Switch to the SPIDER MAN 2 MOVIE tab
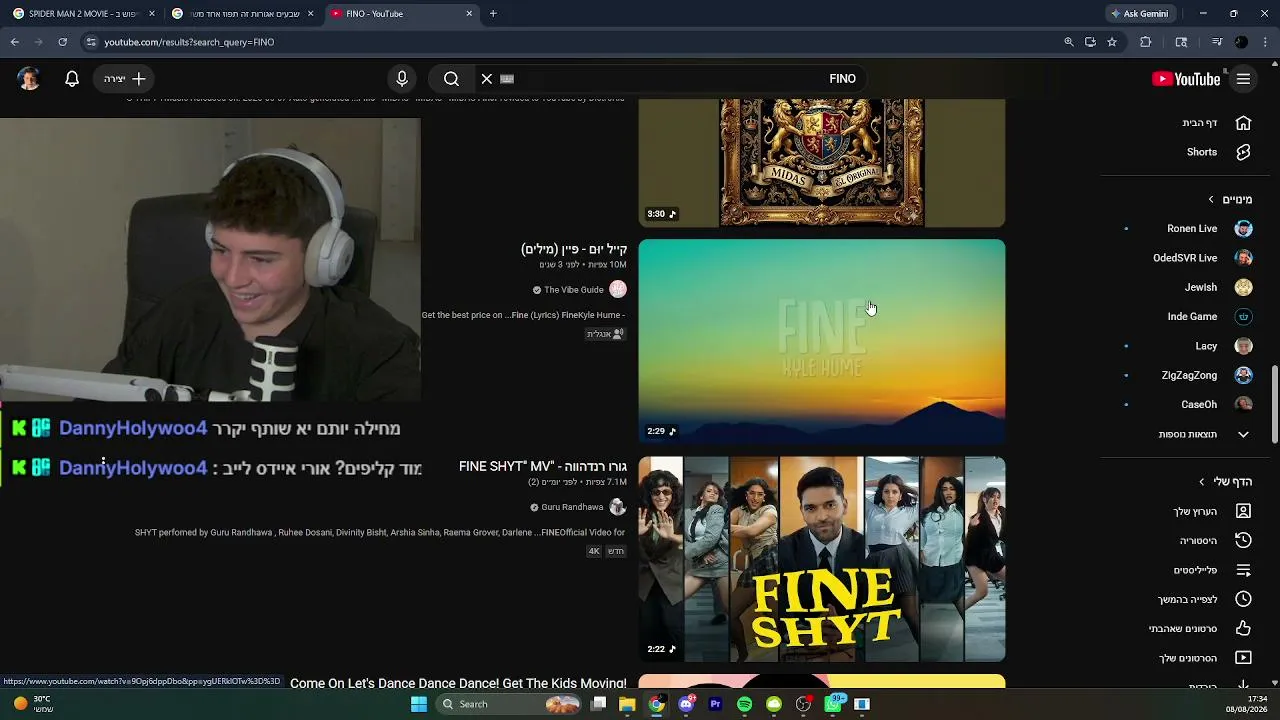The image size is (1280, 720). click(x=83, y=14)
